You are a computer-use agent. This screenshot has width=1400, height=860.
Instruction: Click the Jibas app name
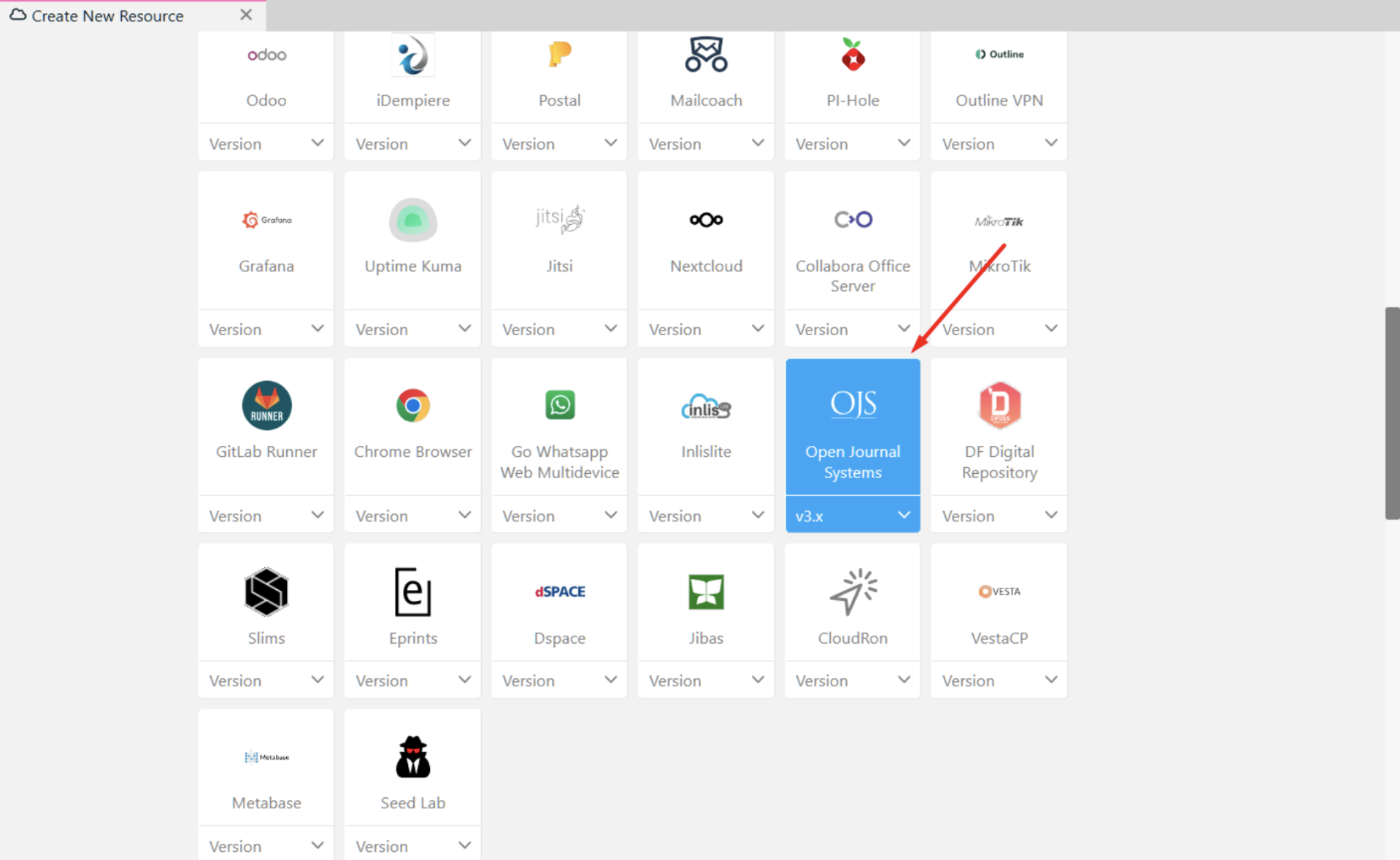pos(706,637)
